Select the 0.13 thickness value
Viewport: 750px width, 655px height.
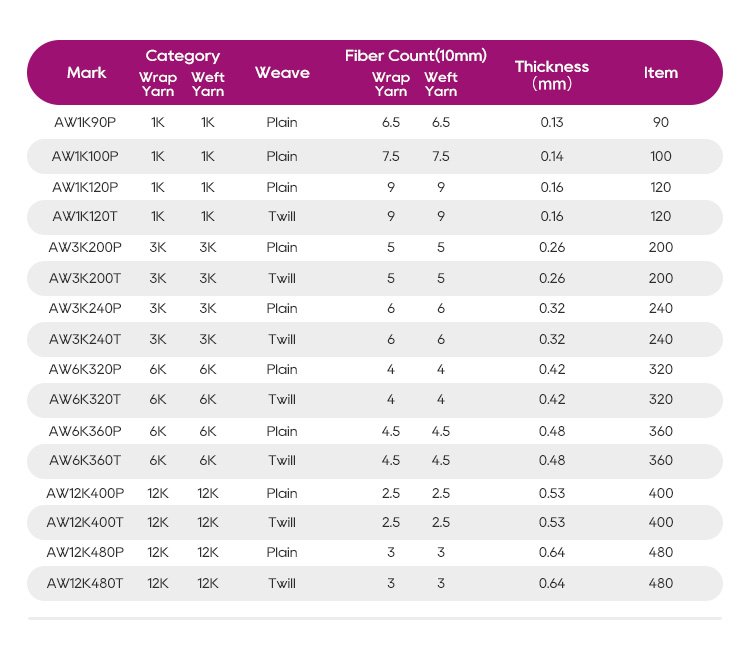point(551,122)
